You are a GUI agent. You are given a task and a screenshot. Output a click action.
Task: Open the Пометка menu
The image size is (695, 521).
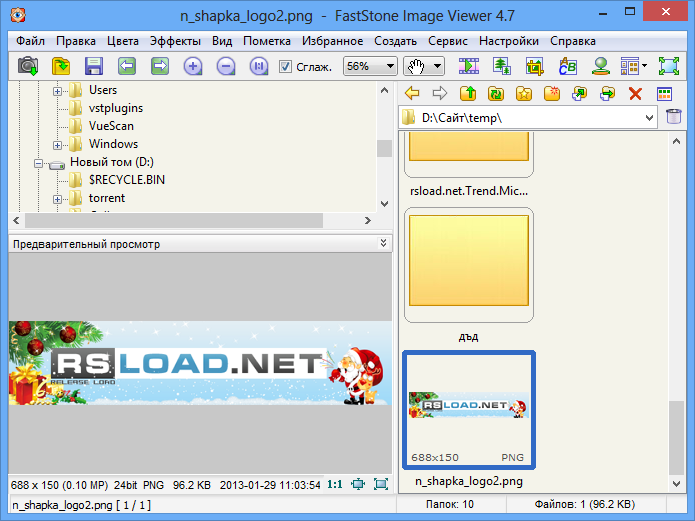click(267, 41)
